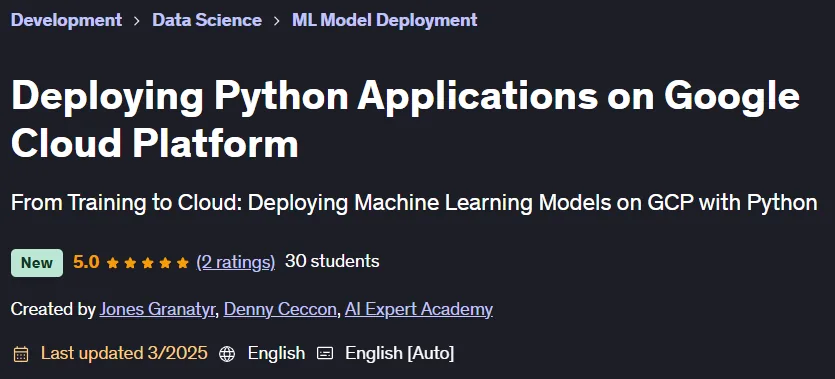
Task: Click chevron between Development and Data Science
Action: pyautogui.click(x=137, y=21)
